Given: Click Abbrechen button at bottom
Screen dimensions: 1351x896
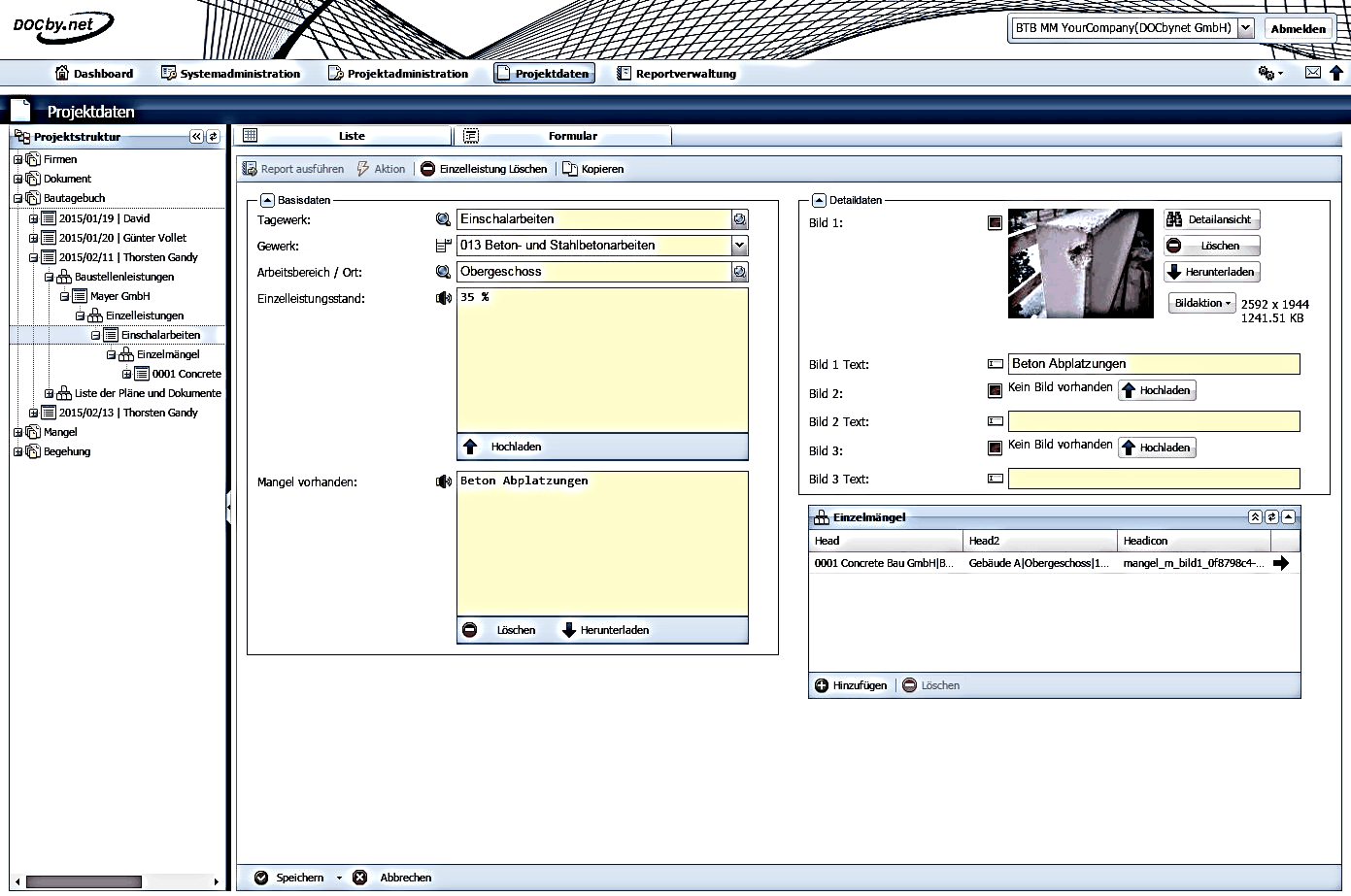Looking at the screenshot, I should [x=392, y=878].
